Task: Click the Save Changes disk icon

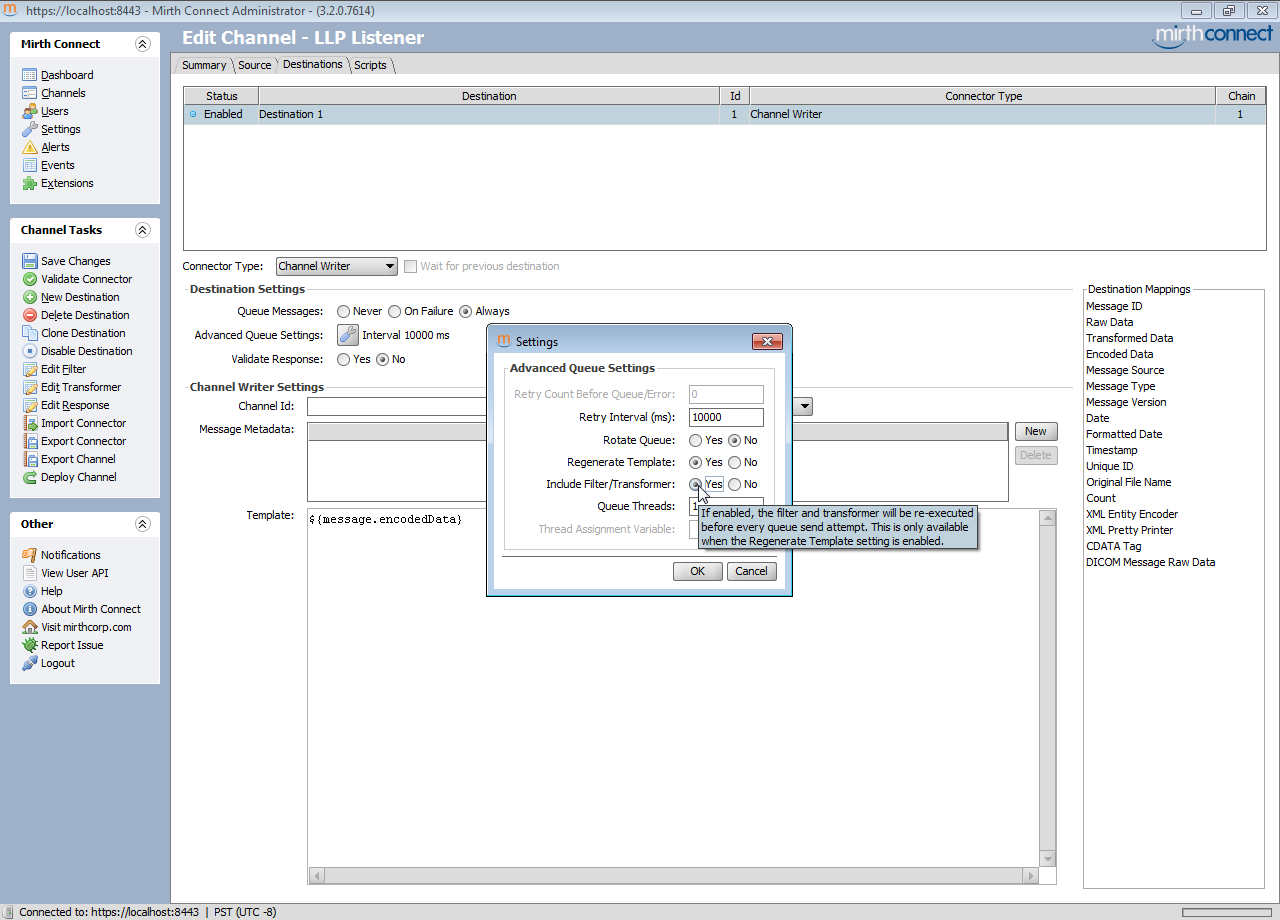Action: 30,261
